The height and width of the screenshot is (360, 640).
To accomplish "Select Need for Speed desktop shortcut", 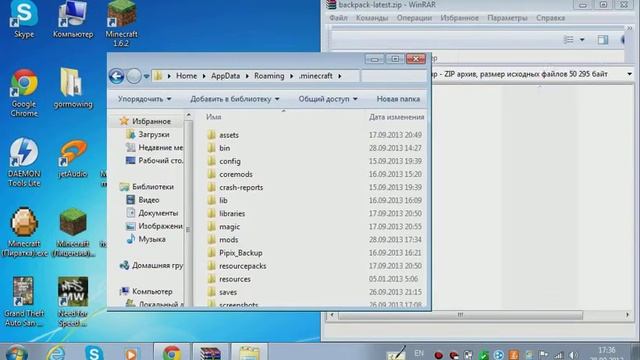I will [x=73, y=302].
